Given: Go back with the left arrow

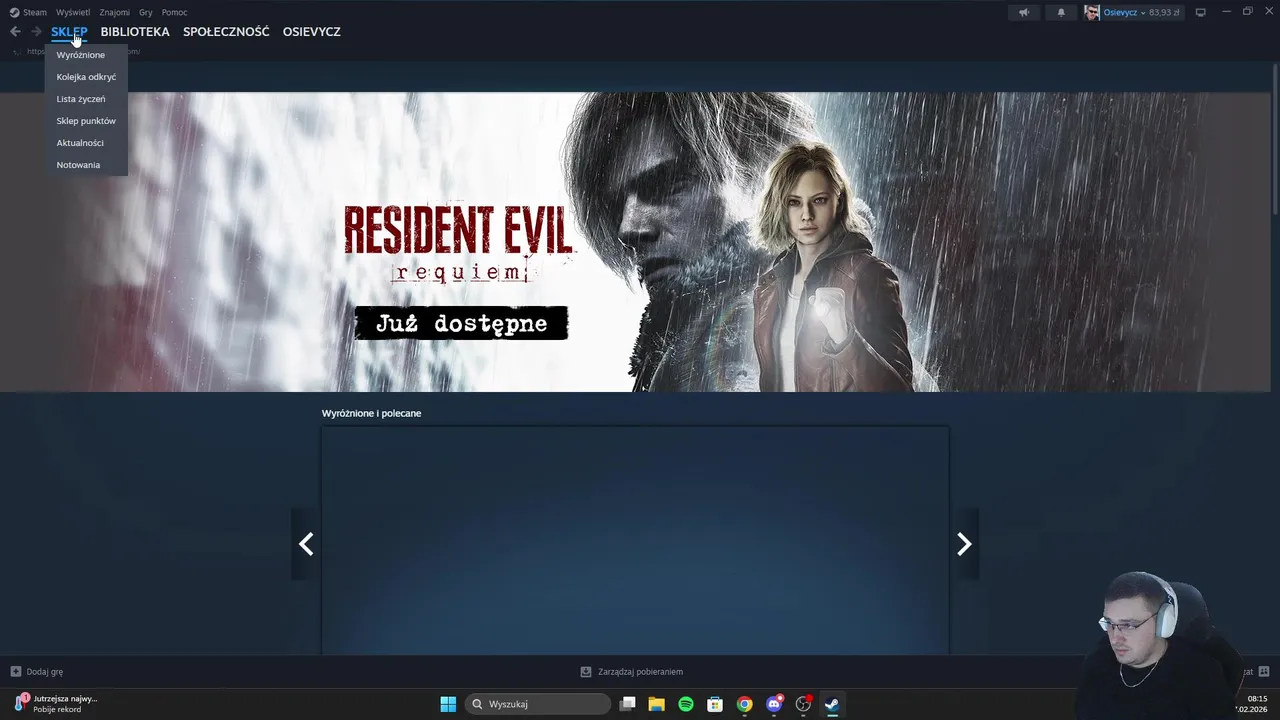Looking at the screenshot, I should pos(15,32).
